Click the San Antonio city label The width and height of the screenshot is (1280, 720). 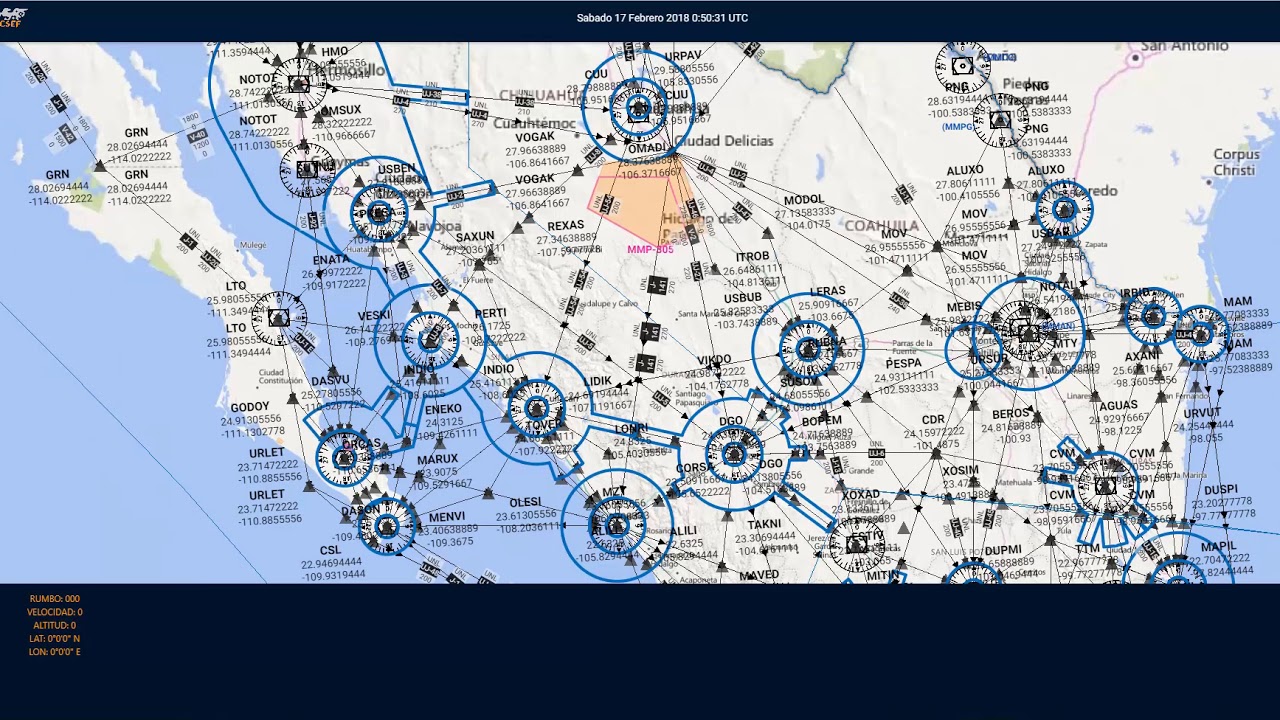tap(1185, 46)
